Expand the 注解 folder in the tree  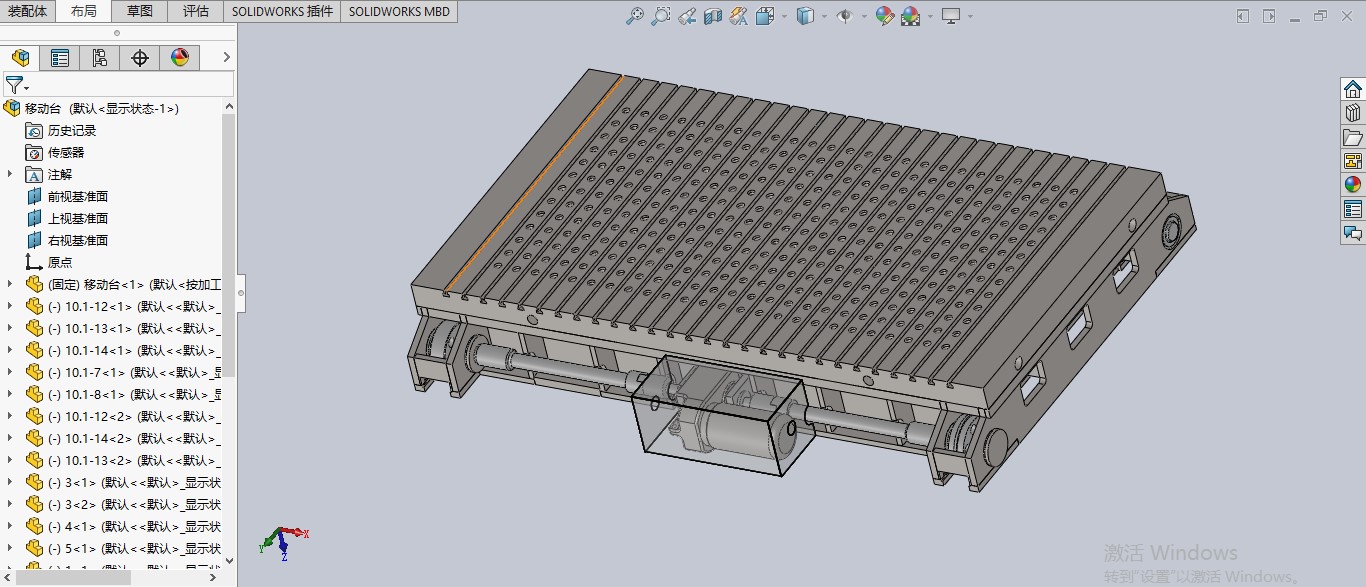9,174
